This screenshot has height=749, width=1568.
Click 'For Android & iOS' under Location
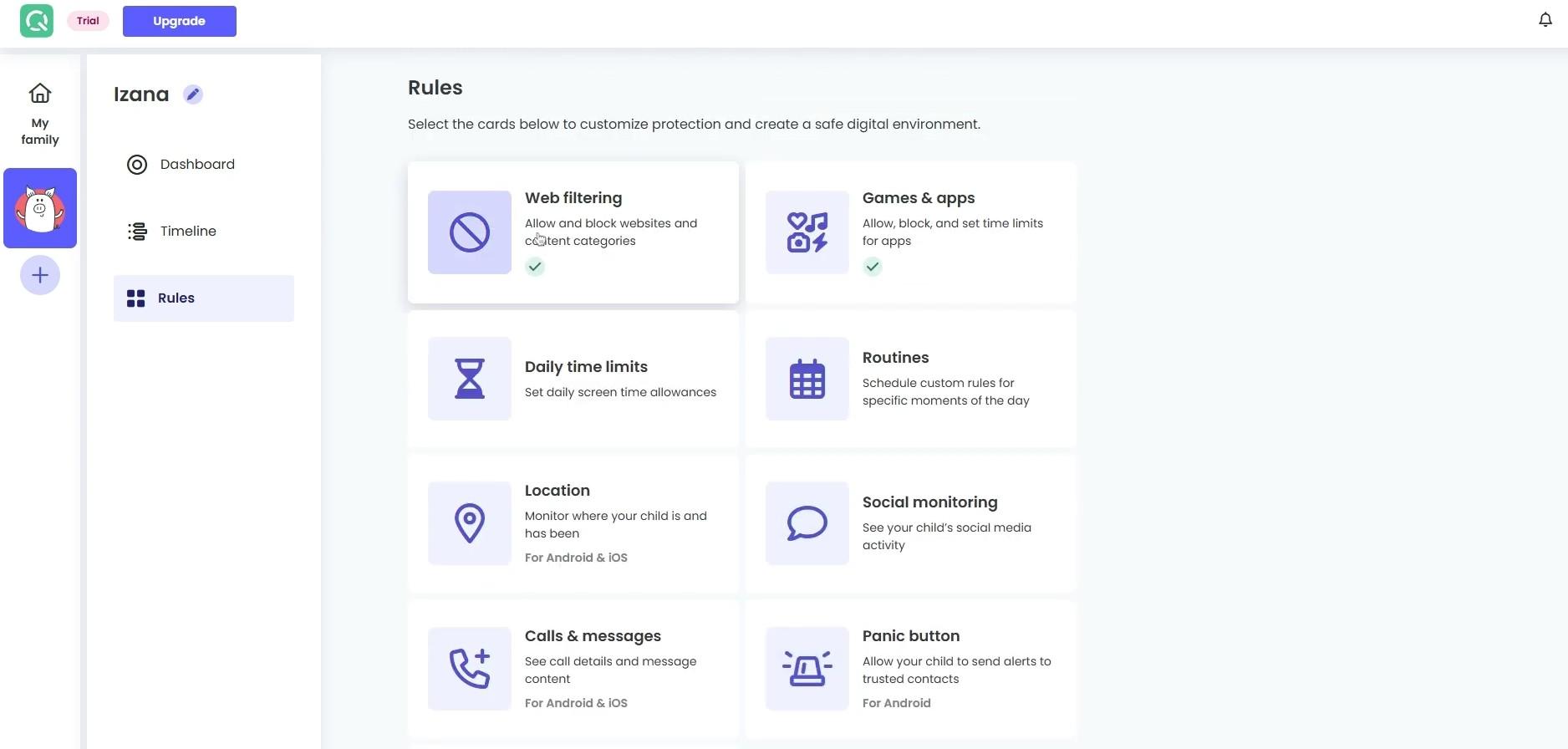[576, 558]
